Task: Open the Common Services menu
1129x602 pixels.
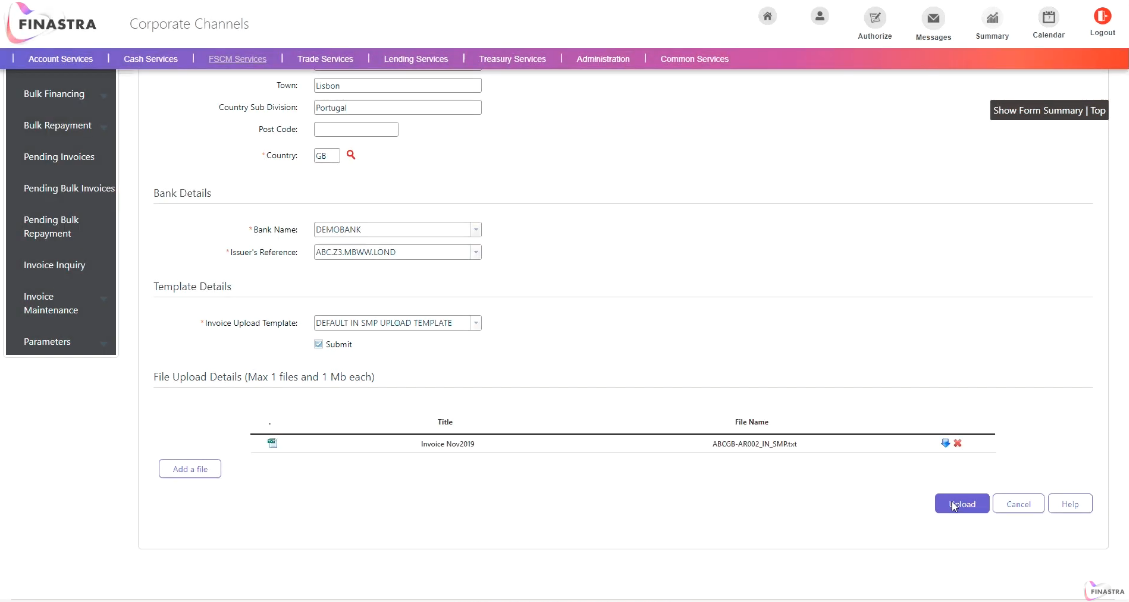Action: click(695, 59)
